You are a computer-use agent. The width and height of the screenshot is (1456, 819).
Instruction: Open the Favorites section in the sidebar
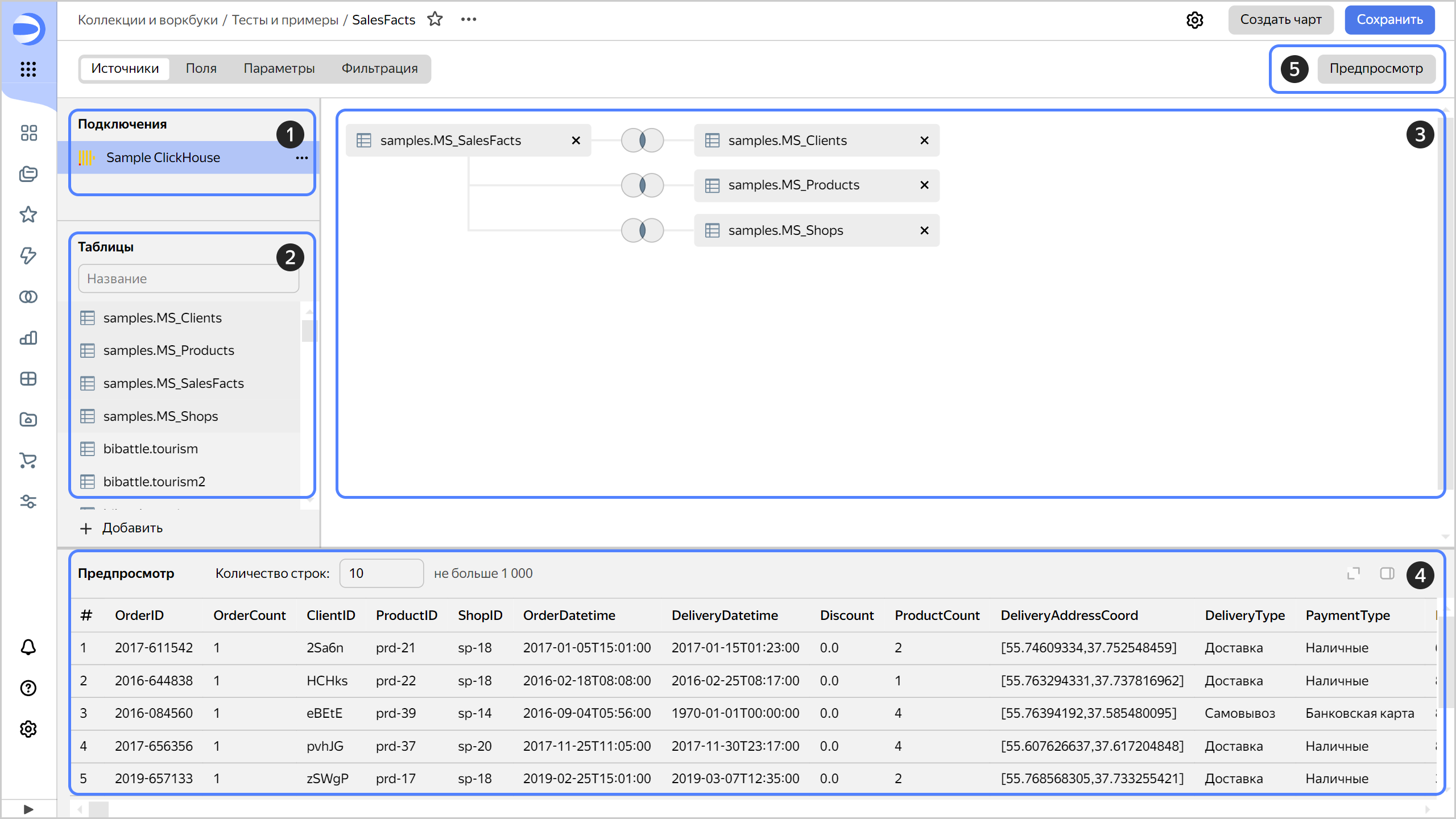tap(28, 214)
